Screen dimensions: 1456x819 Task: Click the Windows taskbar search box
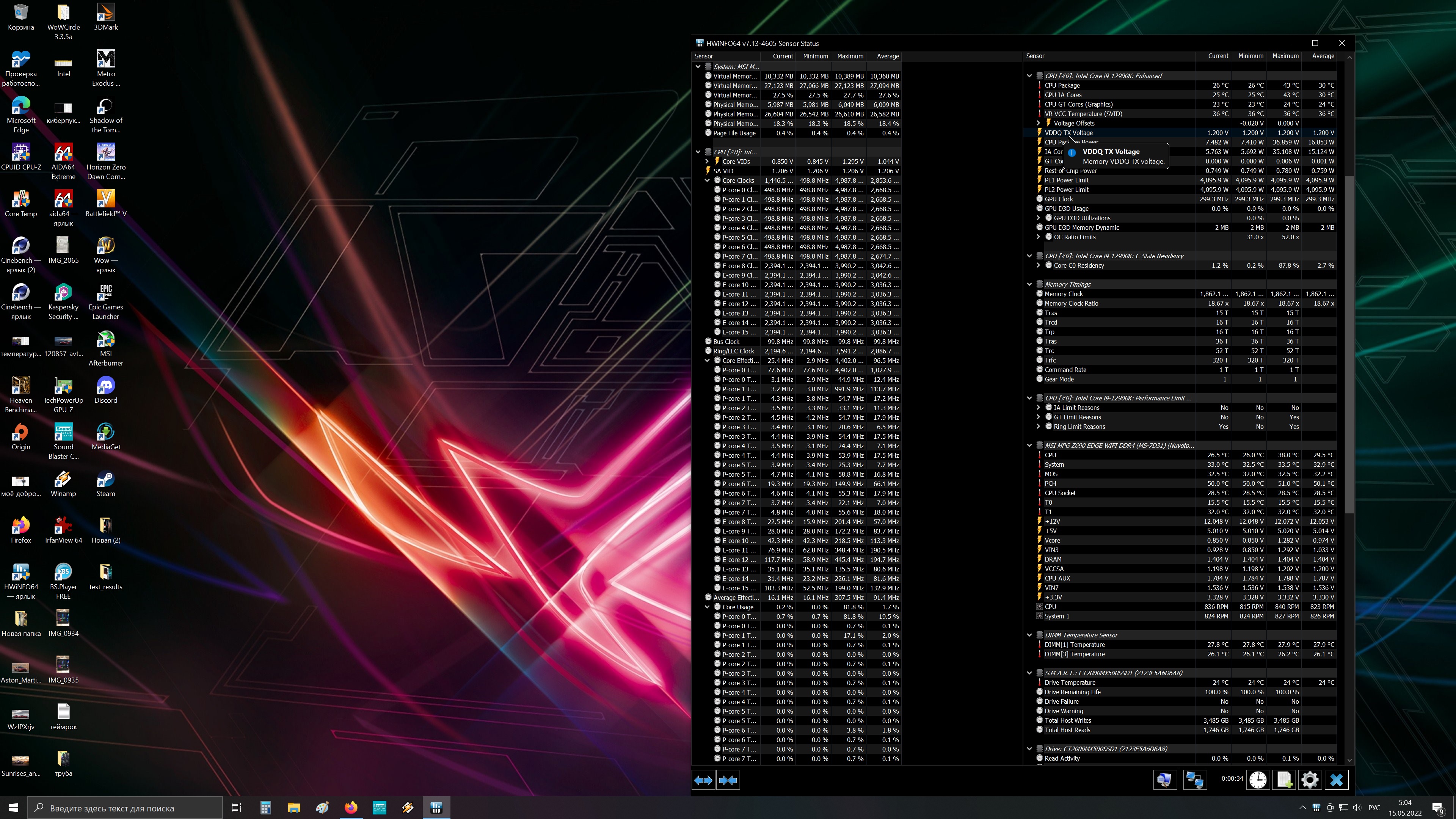pos(126,808)
